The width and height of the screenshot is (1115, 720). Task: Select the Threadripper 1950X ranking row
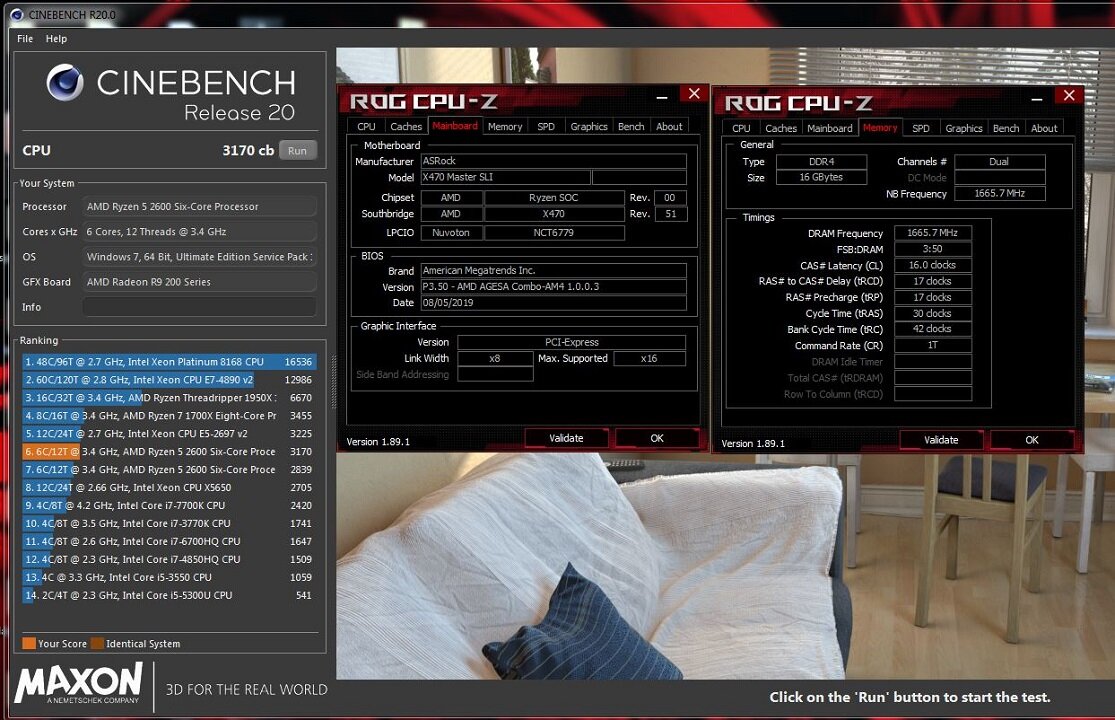point(169,398)
